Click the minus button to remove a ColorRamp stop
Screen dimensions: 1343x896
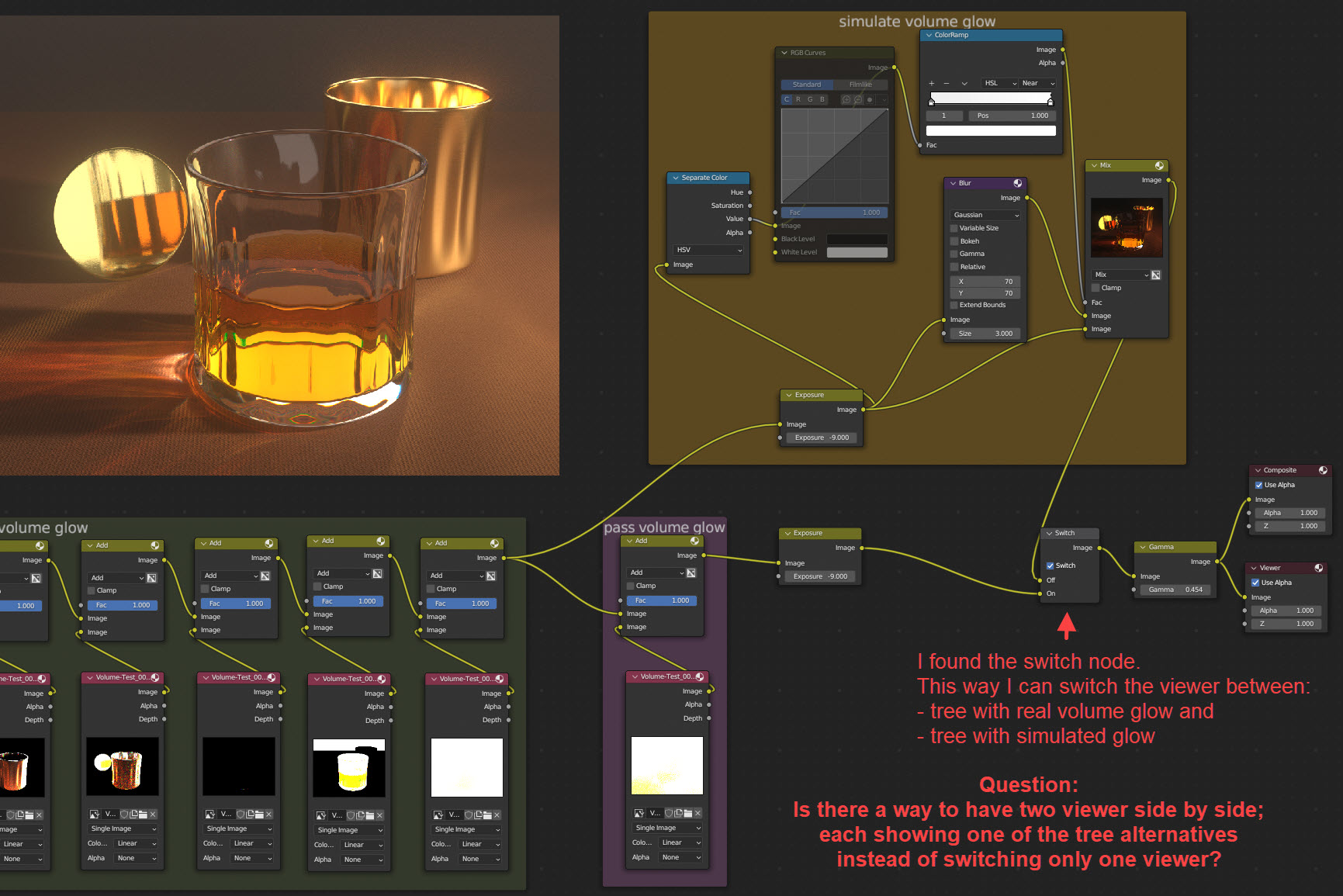pos(947,84)
